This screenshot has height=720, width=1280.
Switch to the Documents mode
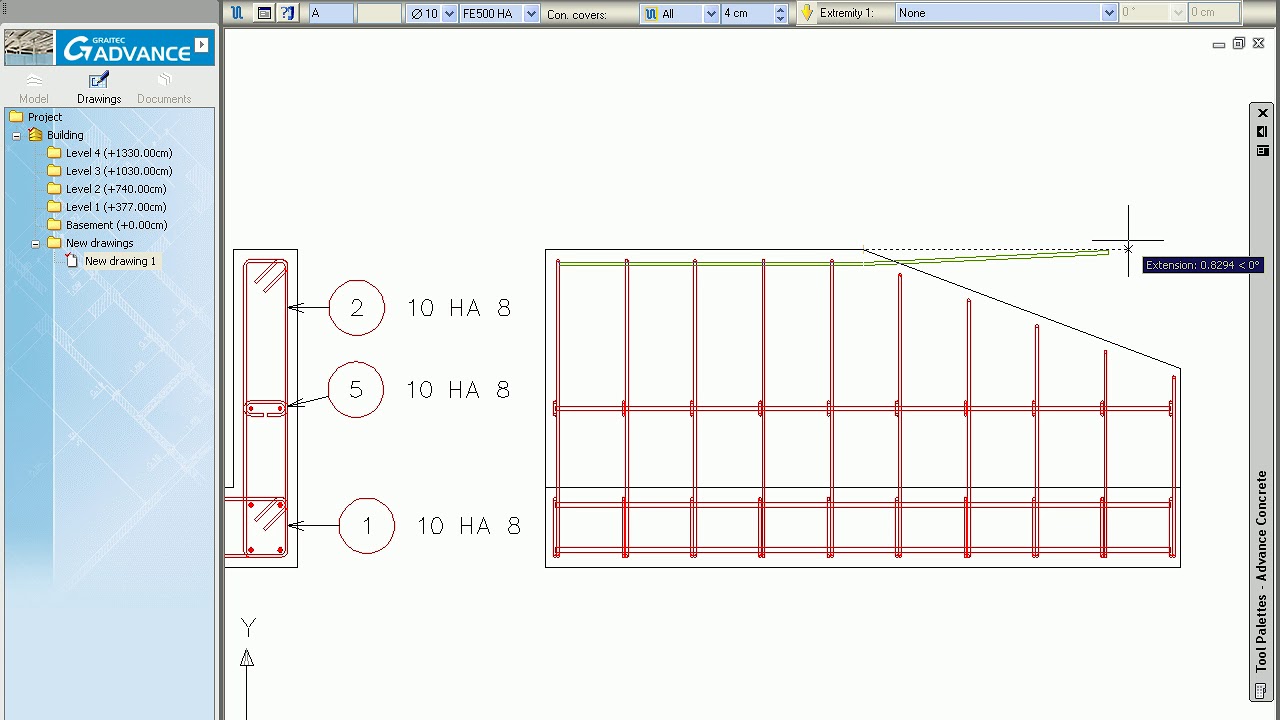[164, 88]
